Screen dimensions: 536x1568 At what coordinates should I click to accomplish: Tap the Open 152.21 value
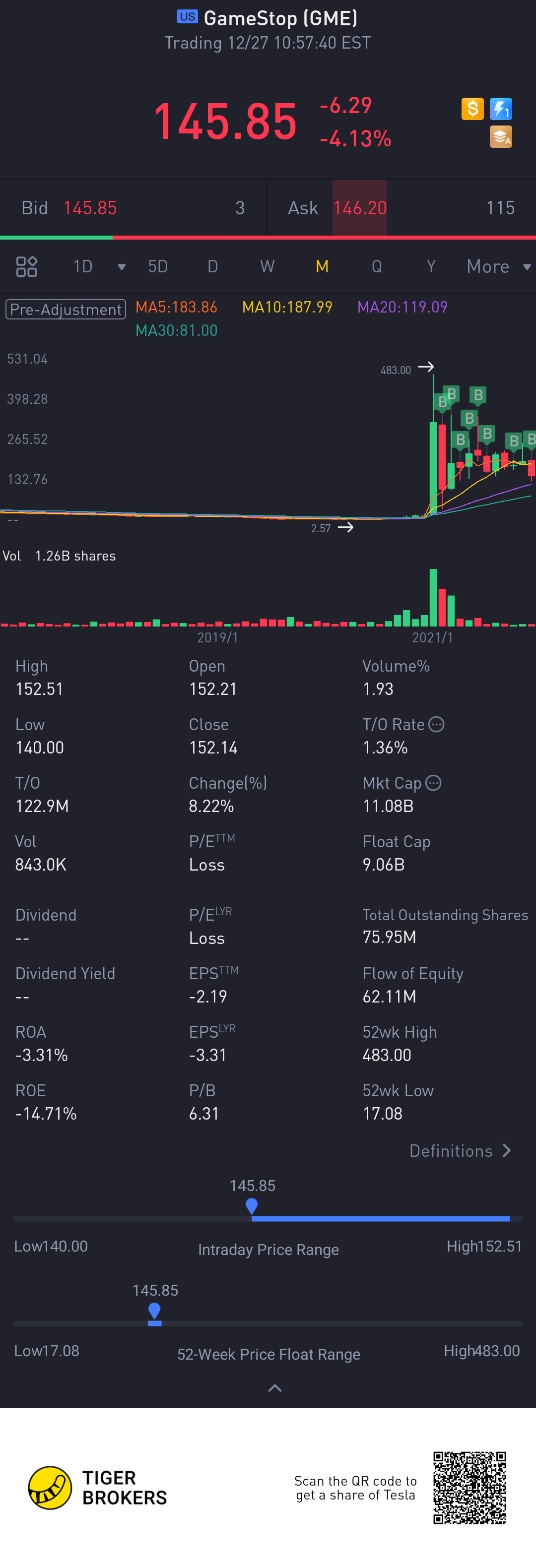point(212,689)
